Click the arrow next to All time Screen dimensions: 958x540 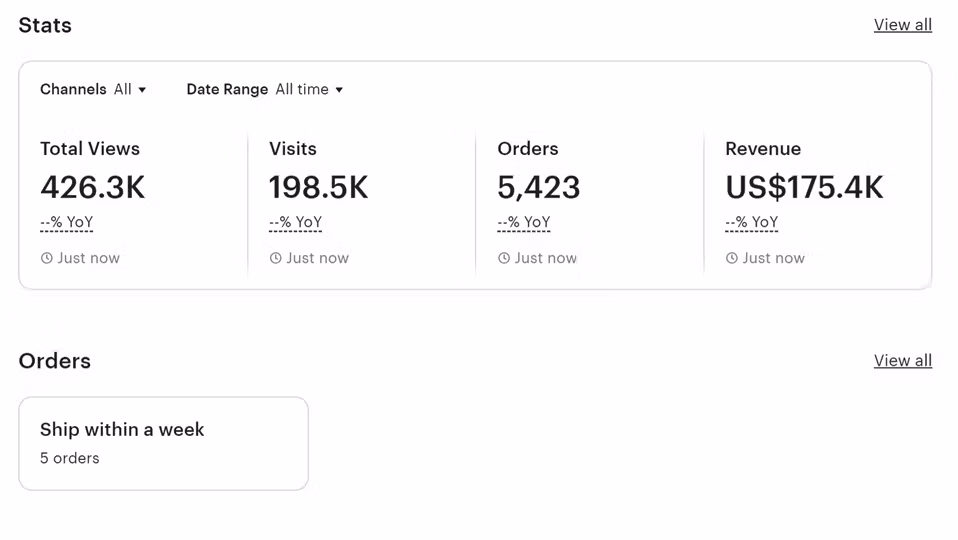(x=339, y=90)
